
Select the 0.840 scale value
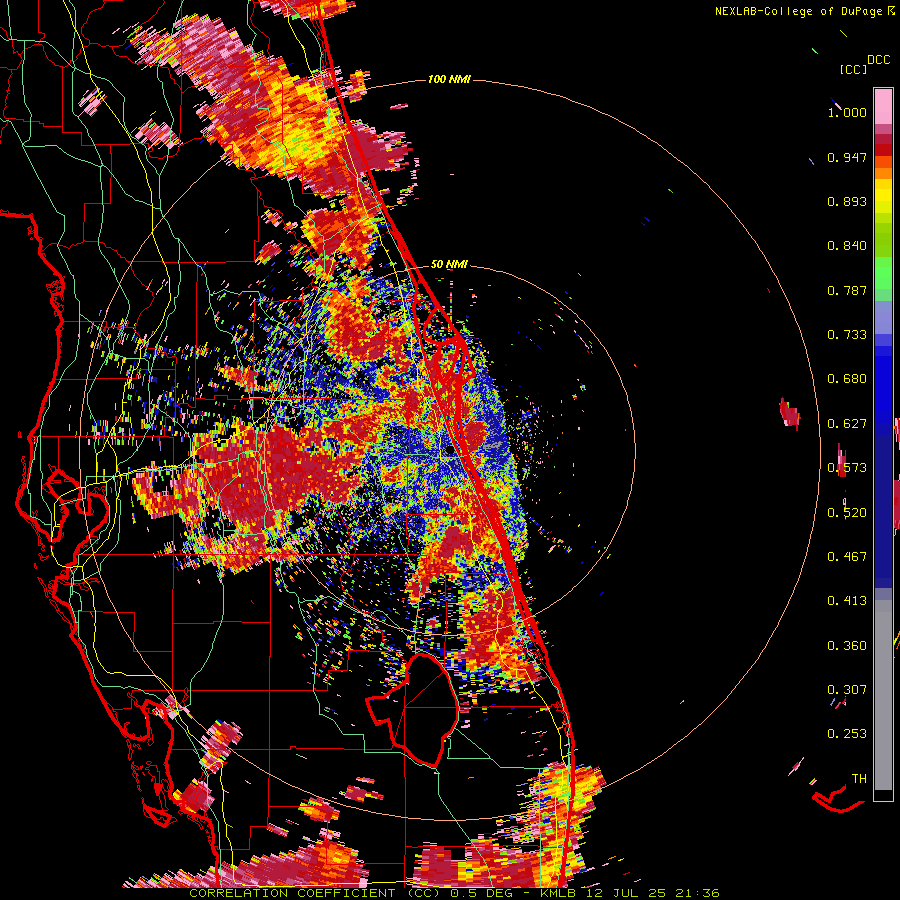click(847, 246)
